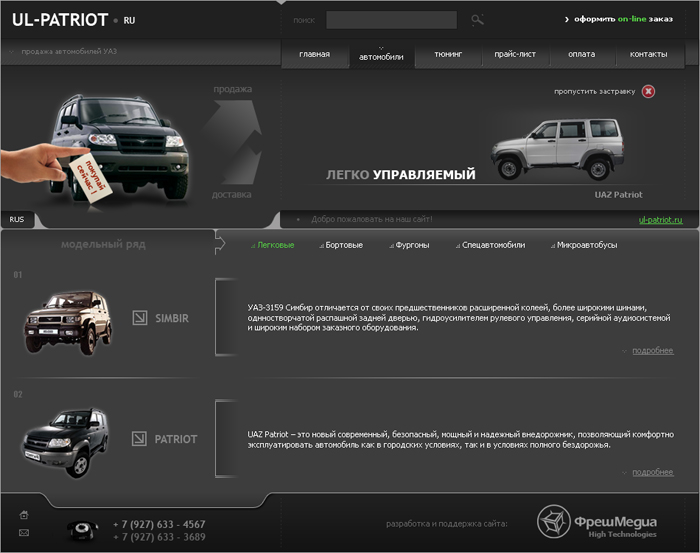Click the UL-PATRIOT RU site logo
Viewport: 700px width, 553px height.
[x=74, y=20]
